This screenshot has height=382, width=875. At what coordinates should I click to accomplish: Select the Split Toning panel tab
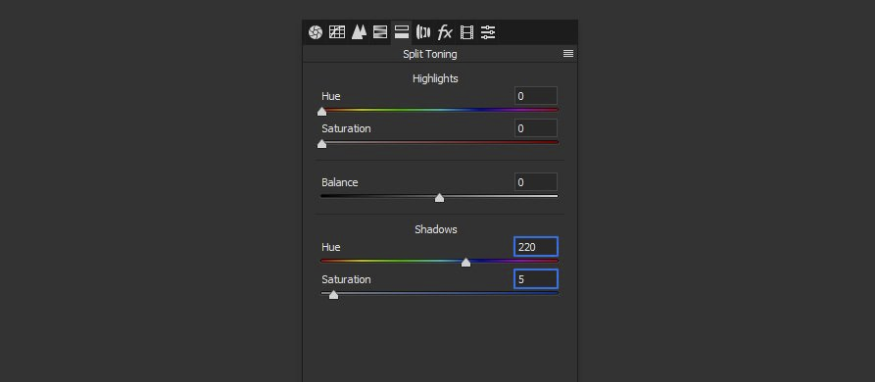coord(401,32)
